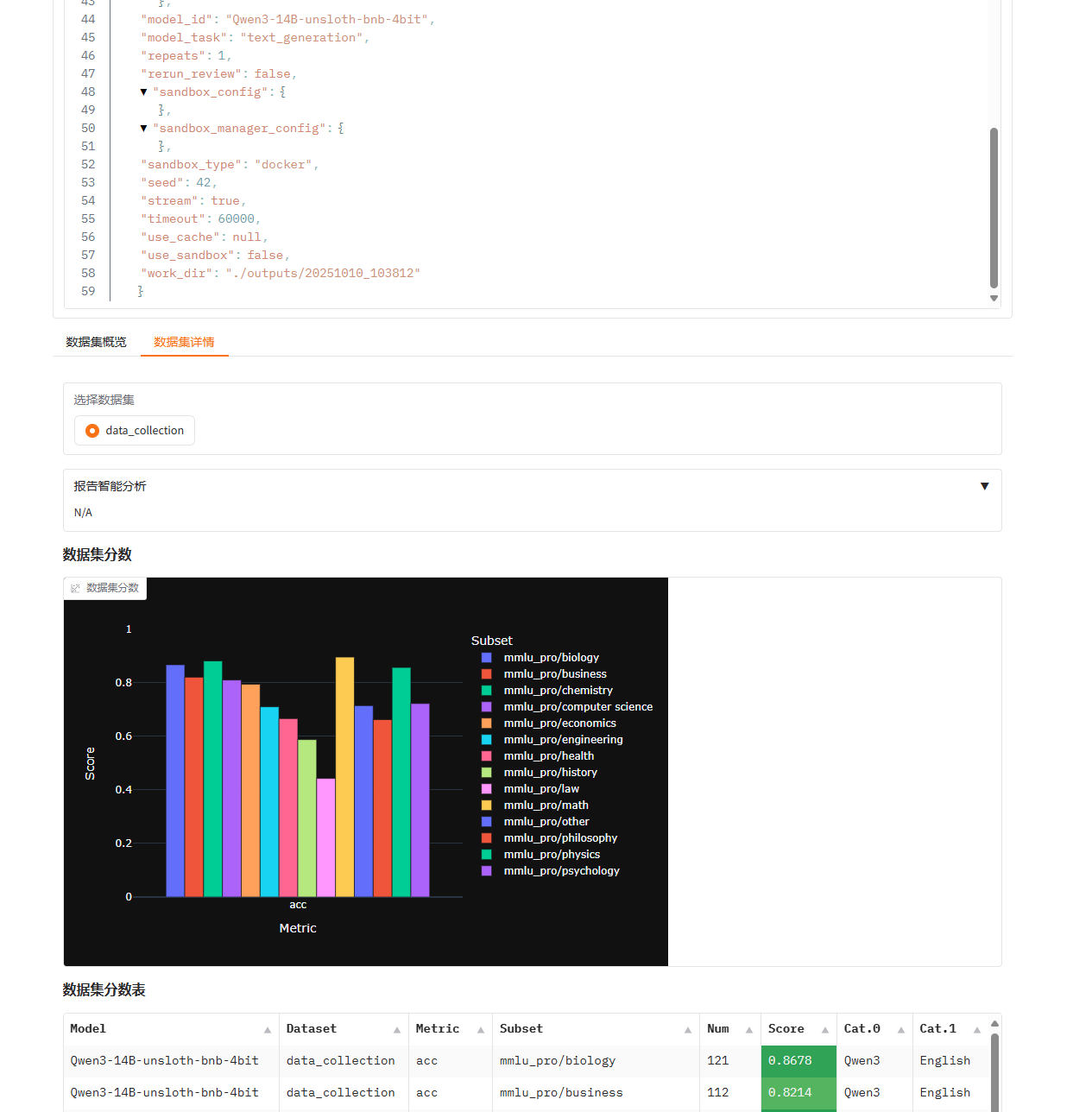Toggle mmlu_pro/chemistry legend entry
The height and width of the screenshot is (1112, 1092).
(558, 690)
